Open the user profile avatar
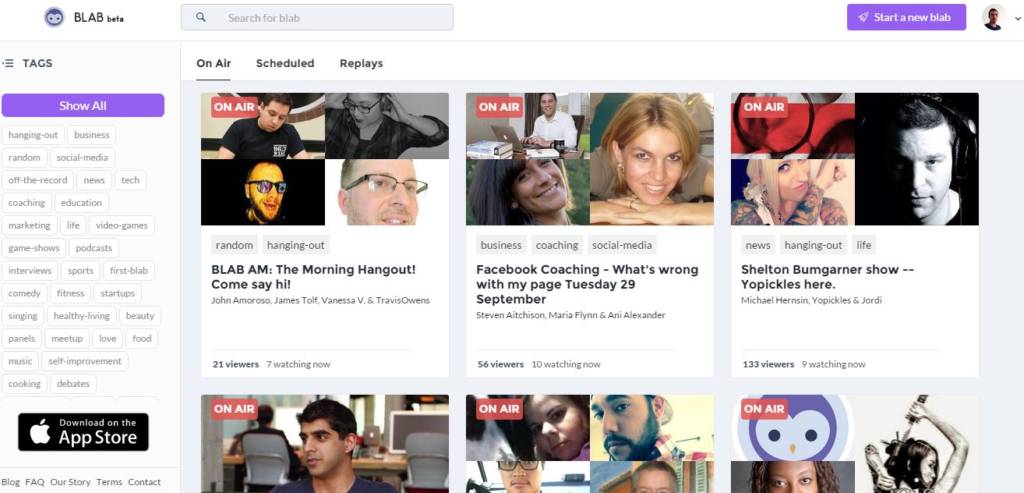This screenshot has width=1024, height=493. [994, 18]
